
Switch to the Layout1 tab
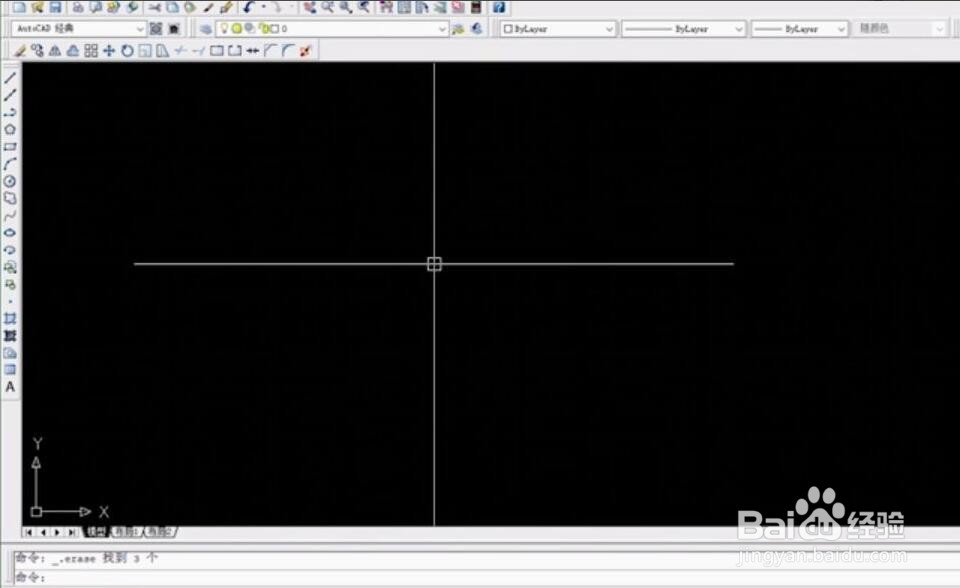click(x=126, y=532)
